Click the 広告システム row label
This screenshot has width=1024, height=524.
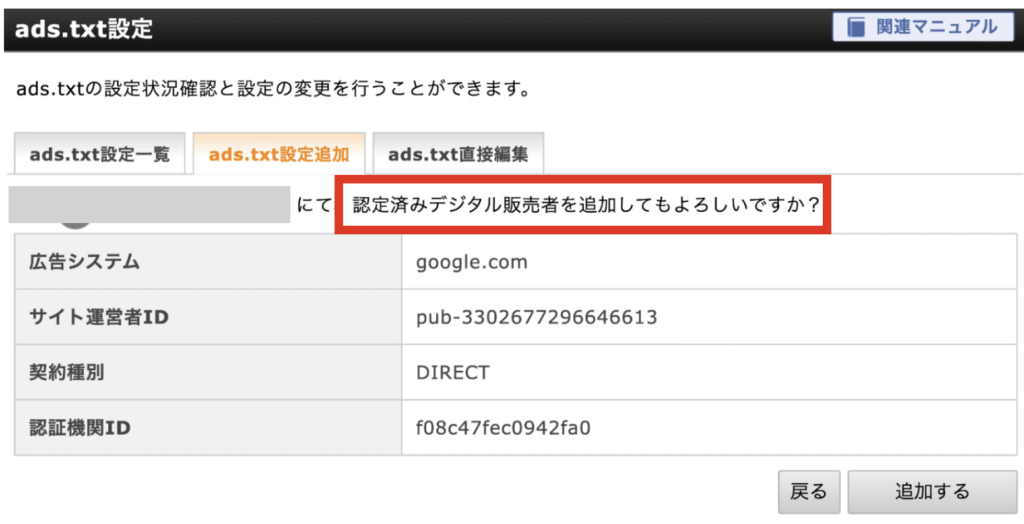click(x=84, y=262)
